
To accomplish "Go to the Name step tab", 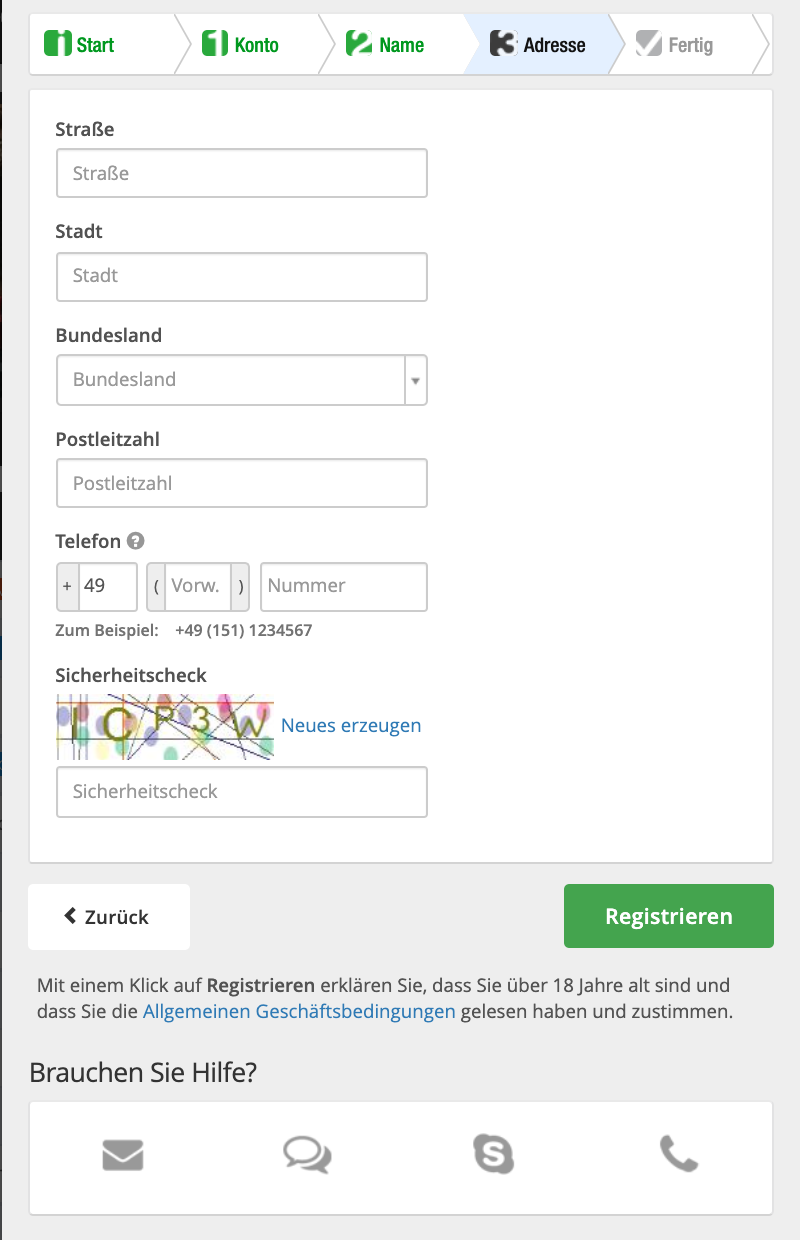I will [x=385, y=44].
